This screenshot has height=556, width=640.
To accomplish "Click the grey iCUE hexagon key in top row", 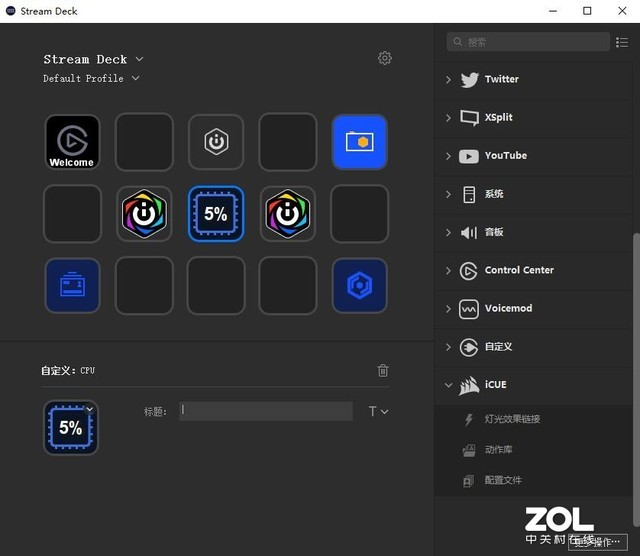I will pos(216,142).
